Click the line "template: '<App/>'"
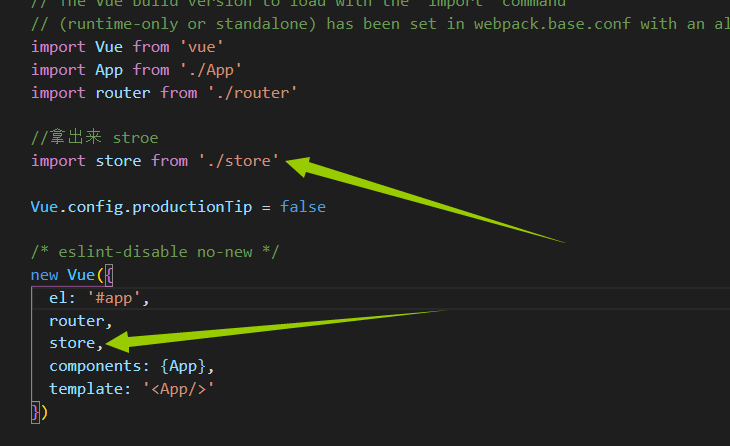This screenshot has height=446, width=730. (132, 389)
